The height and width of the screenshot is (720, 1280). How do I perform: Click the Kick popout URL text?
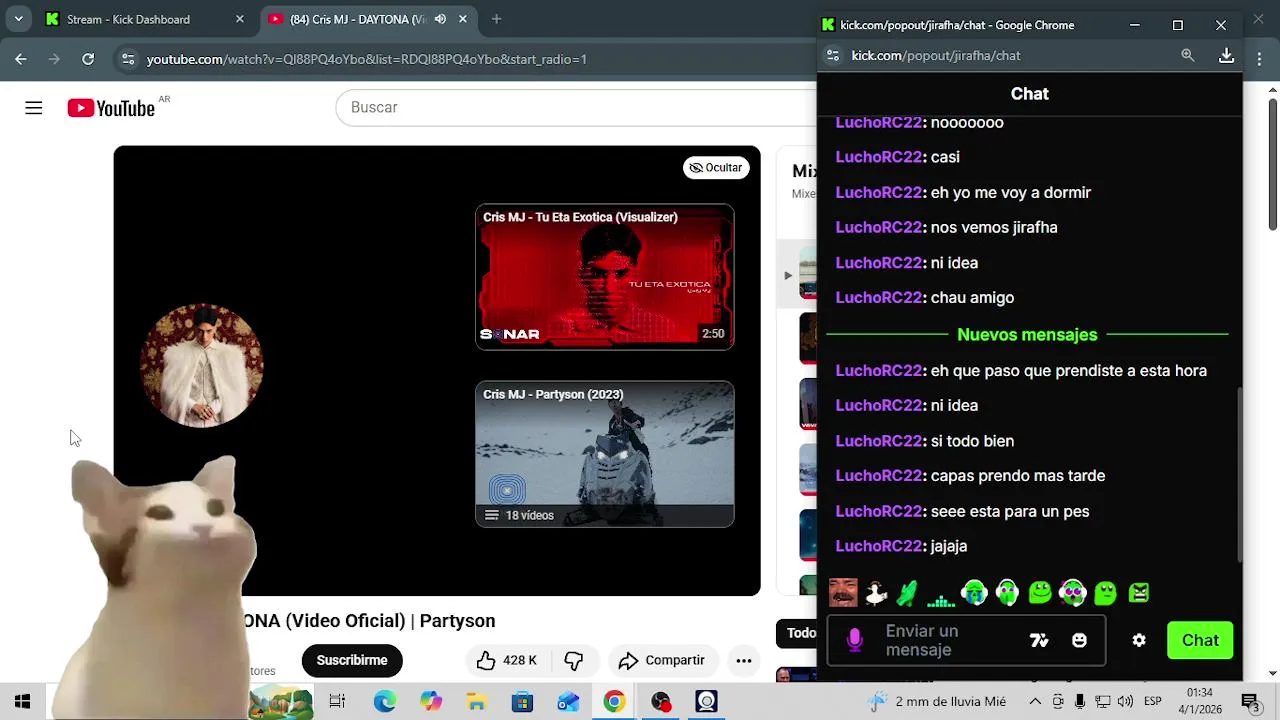pyautogui.click(x=936, y=56)
